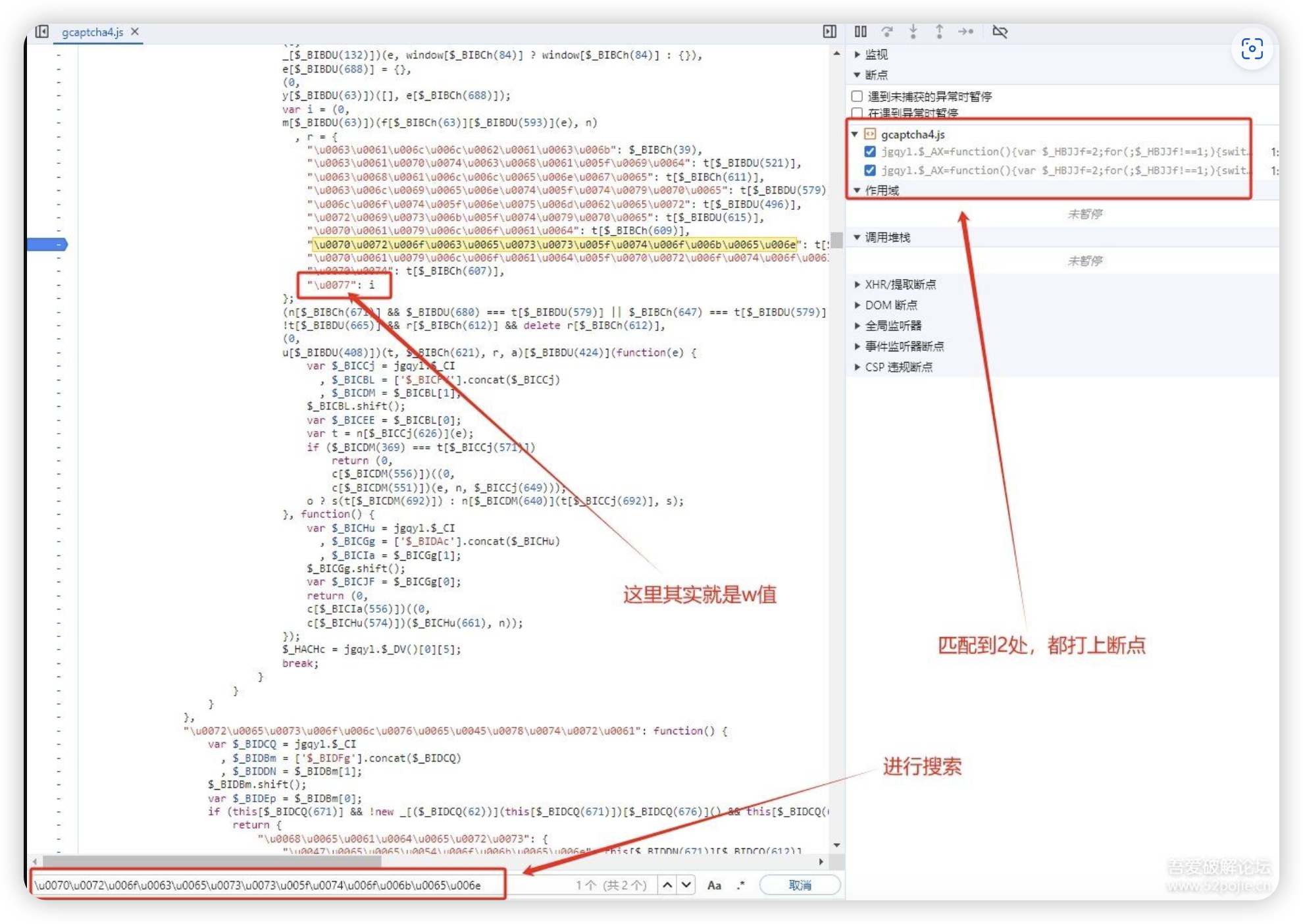Click the pause script execution icon
The image size is (1303, 924).
[x=860, y=32]
